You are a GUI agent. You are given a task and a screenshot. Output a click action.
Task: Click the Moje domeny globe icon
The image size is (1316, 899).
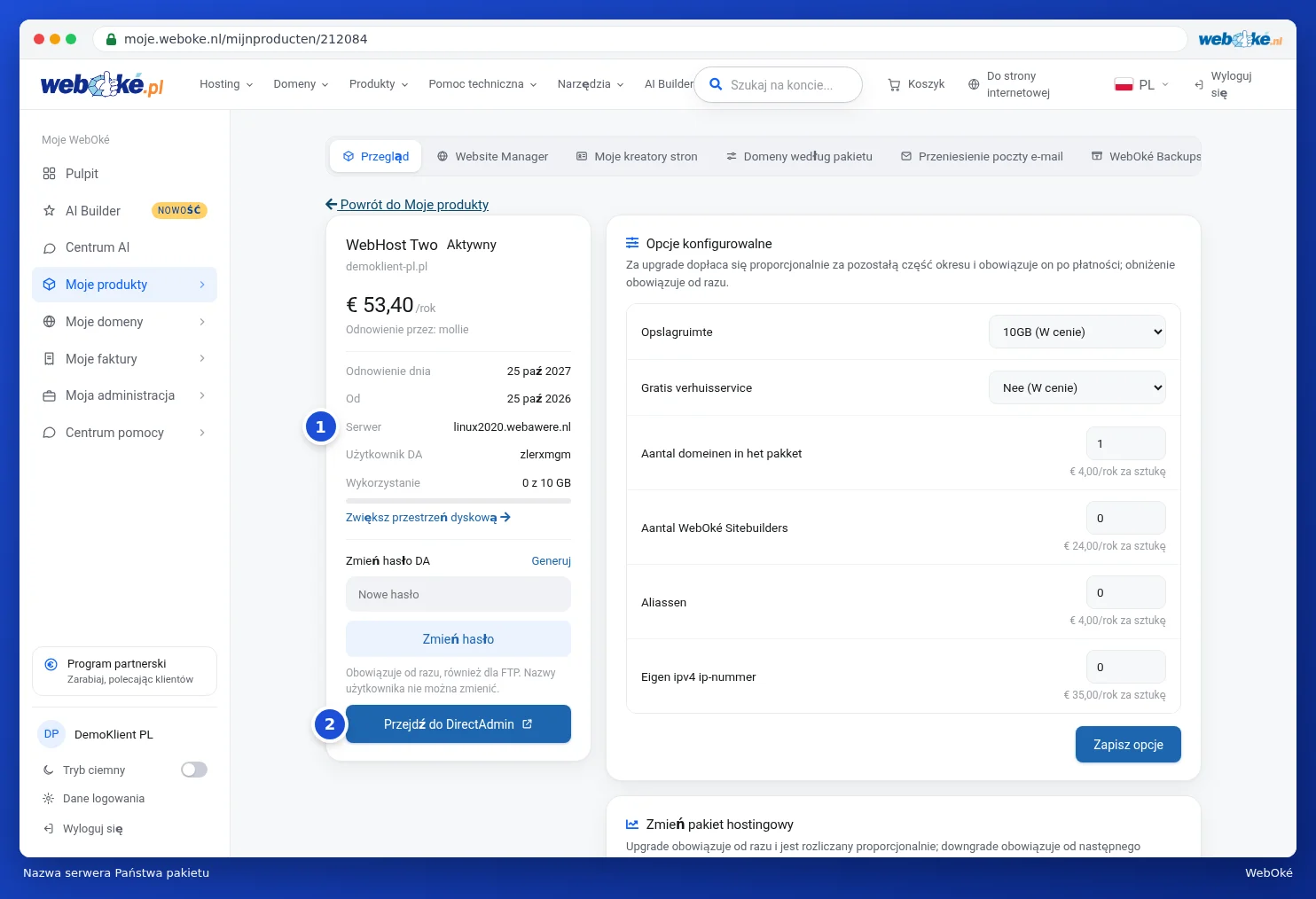(49, 322)
